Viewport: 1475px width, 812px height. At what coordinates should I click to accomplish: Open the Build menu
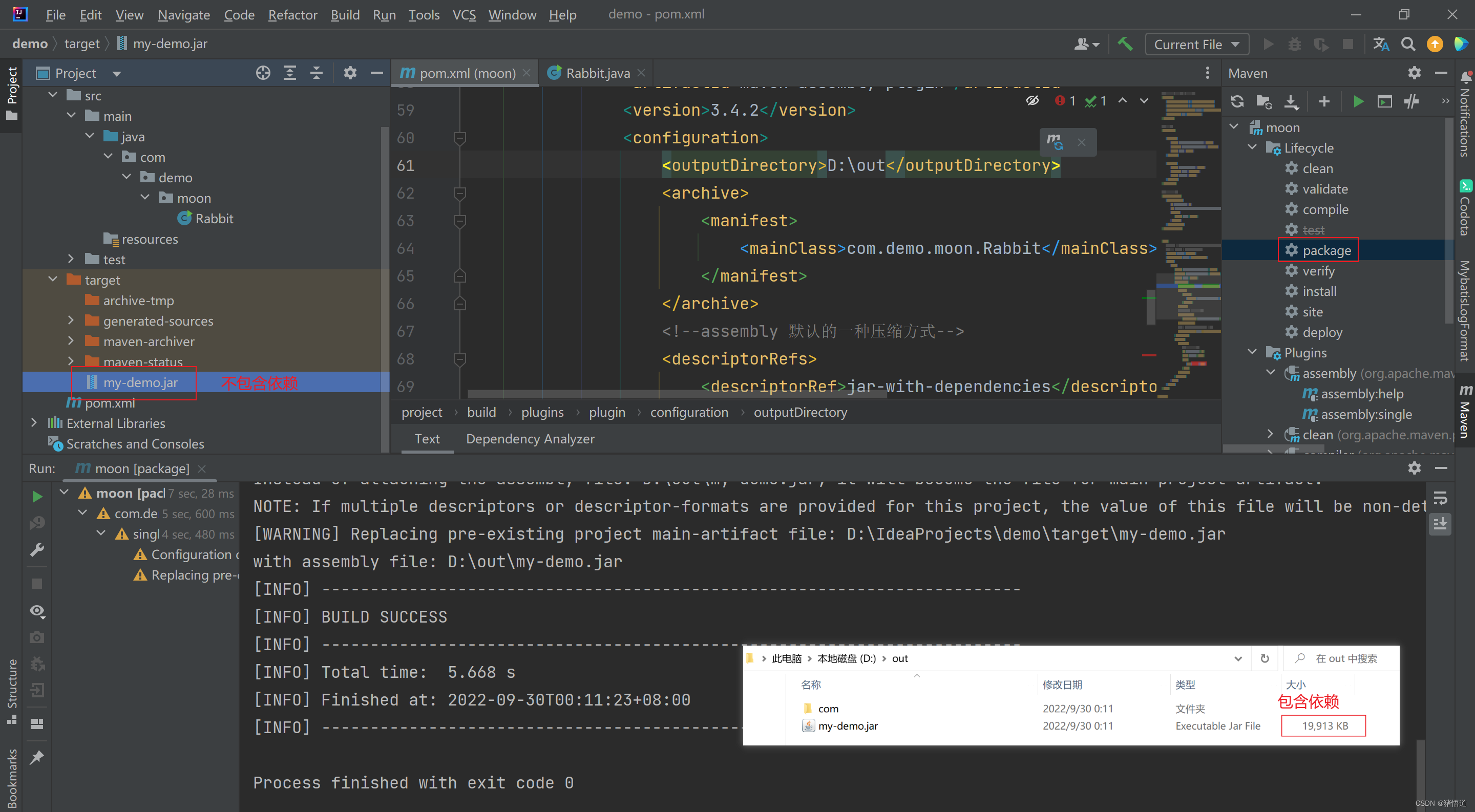pos(345,14)
